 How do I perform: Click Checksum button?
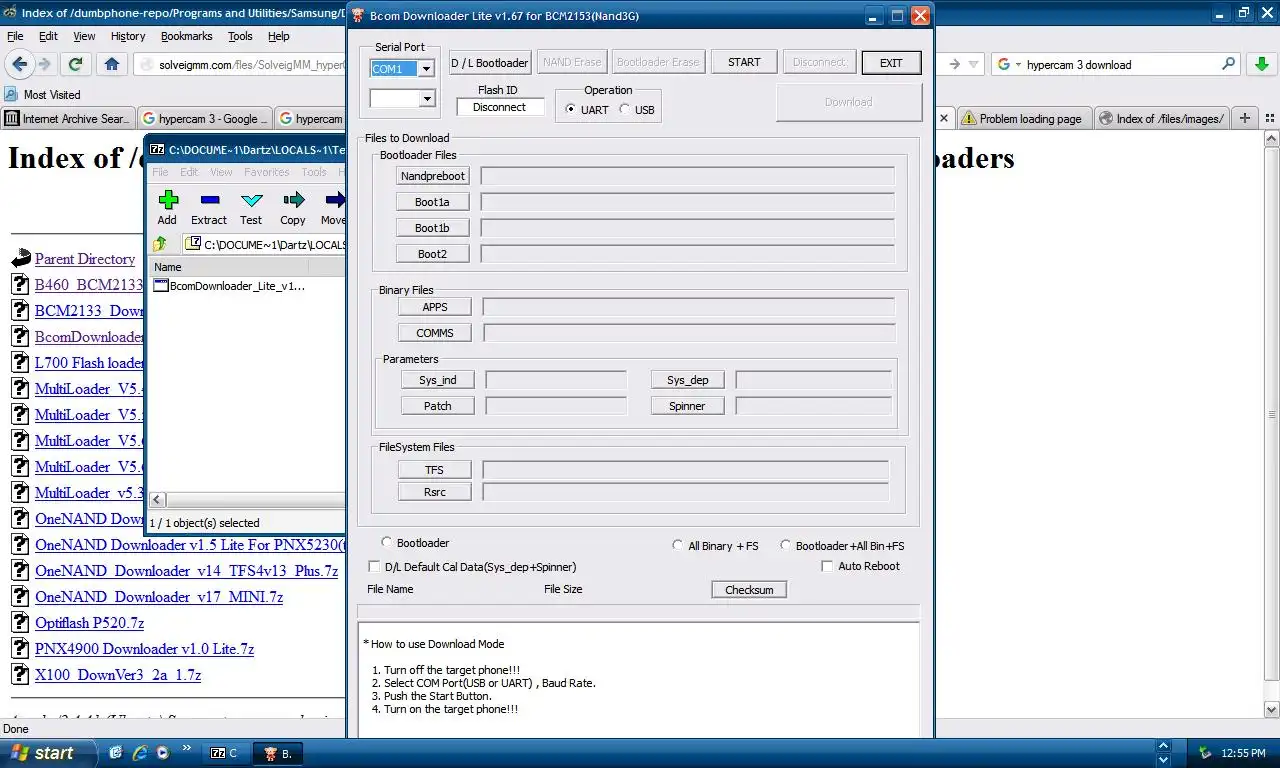pos(749,590)
